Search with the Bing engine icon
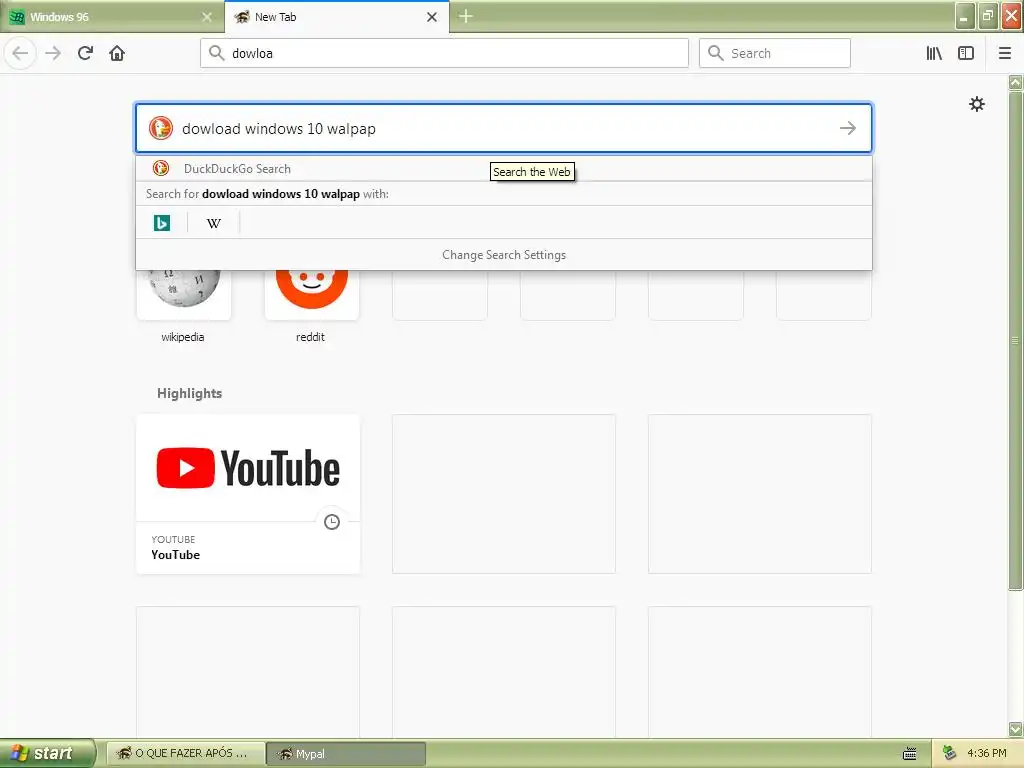Viewport: 1024px width, 768px height. coord(162,223)
